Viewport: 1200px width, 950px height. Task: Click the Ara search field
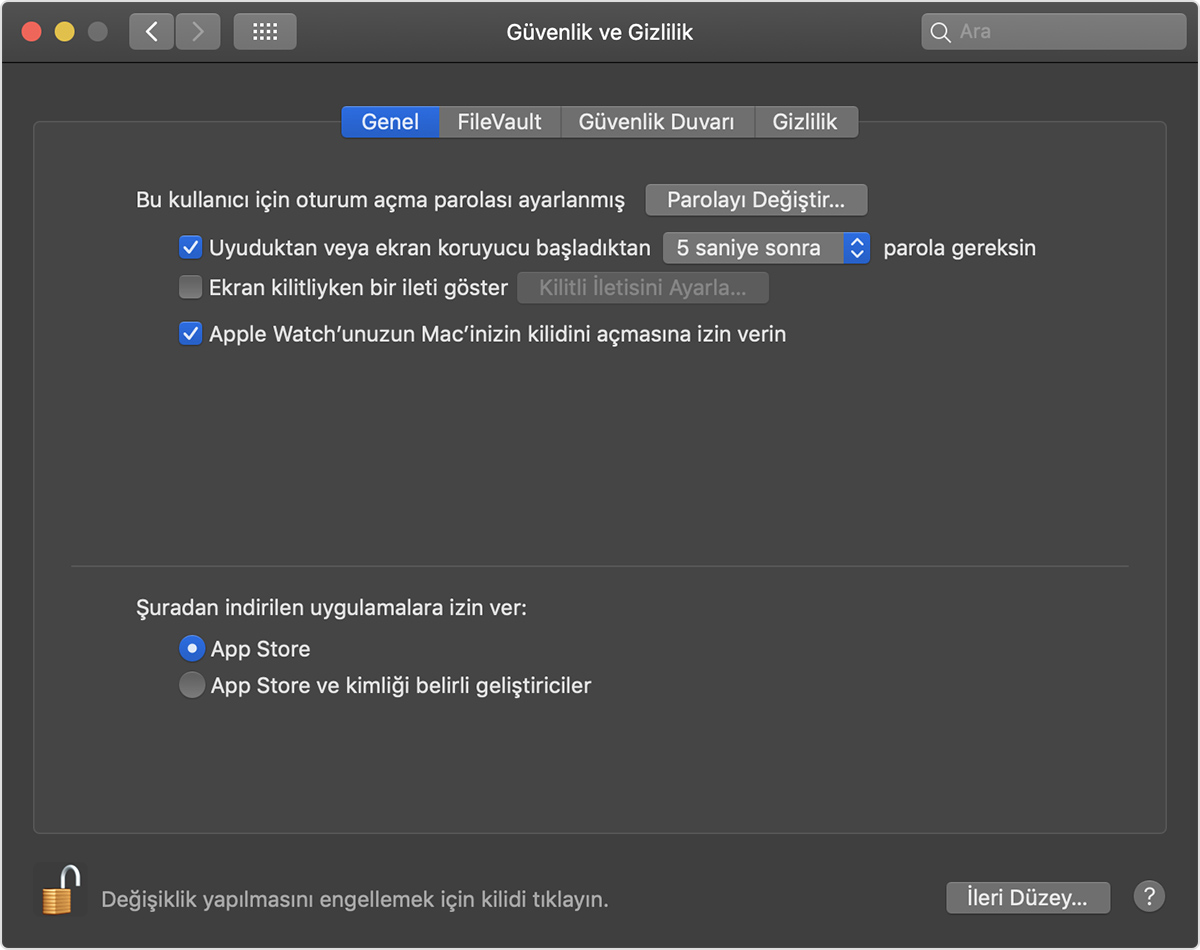pyautogui.click(x=1065, y=32)
